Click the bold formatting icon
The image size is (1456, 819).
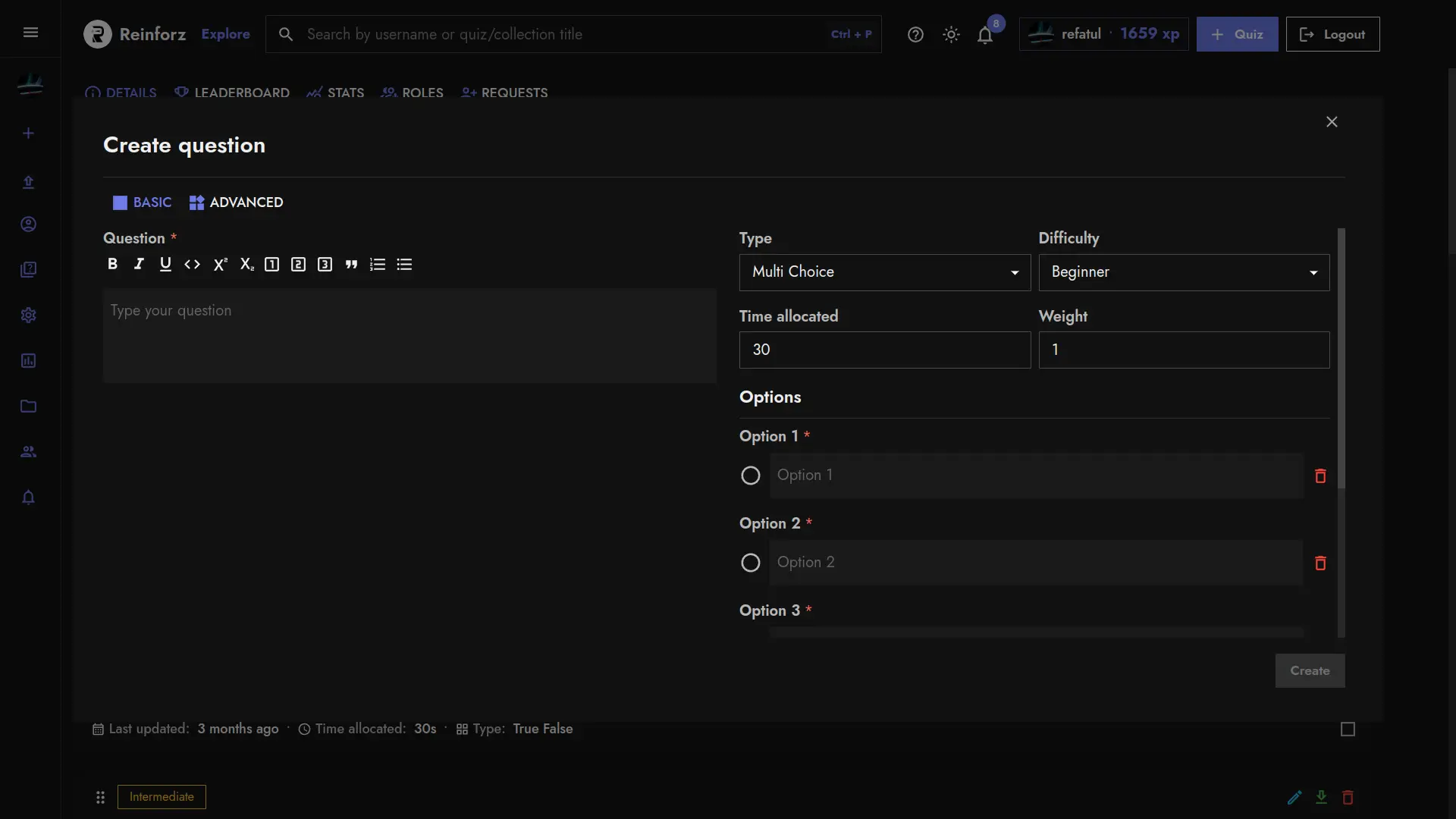click(x=112, y=264)
